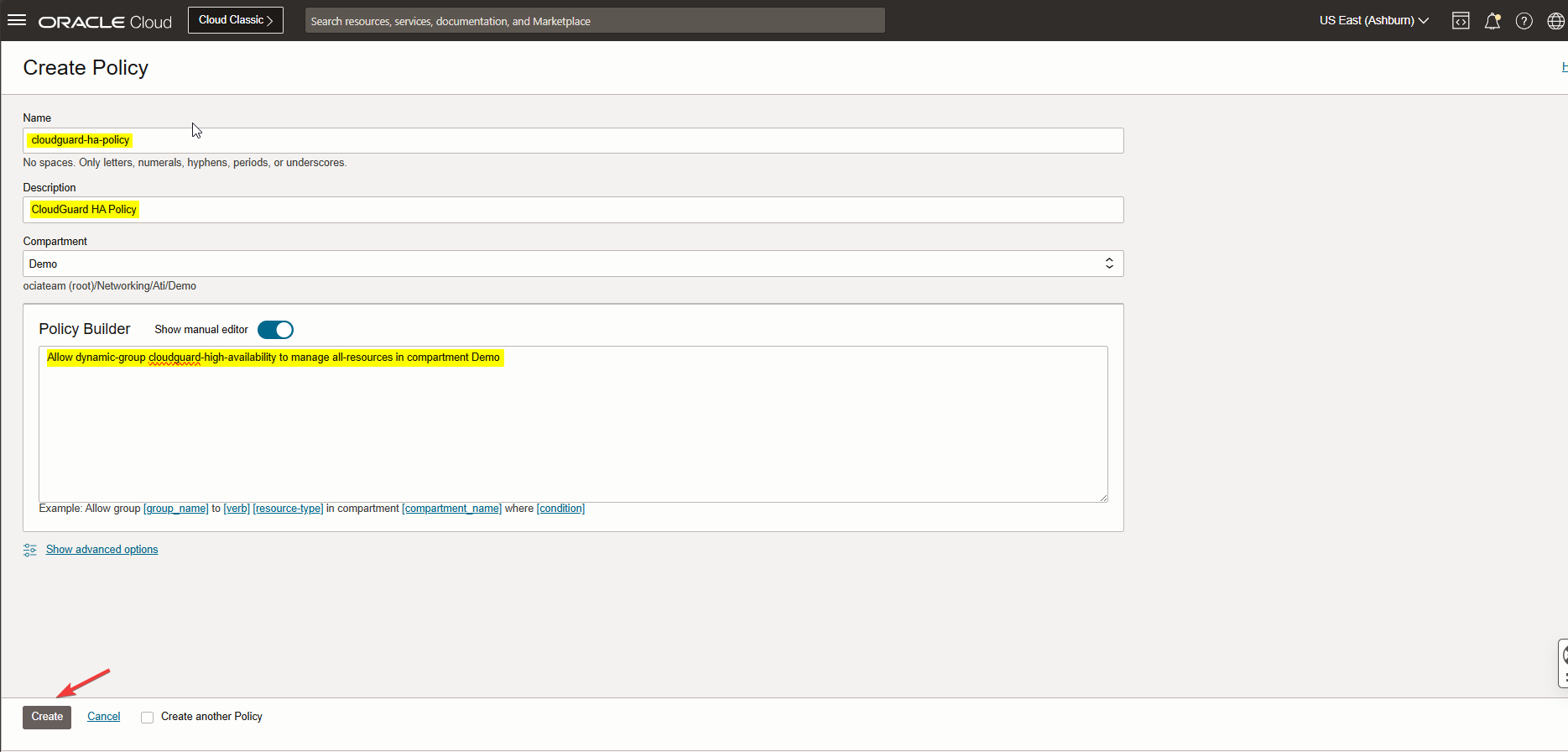Click the Oracle Cloud logo
This screenshot has width=1568, height=752.
[105, 22]
